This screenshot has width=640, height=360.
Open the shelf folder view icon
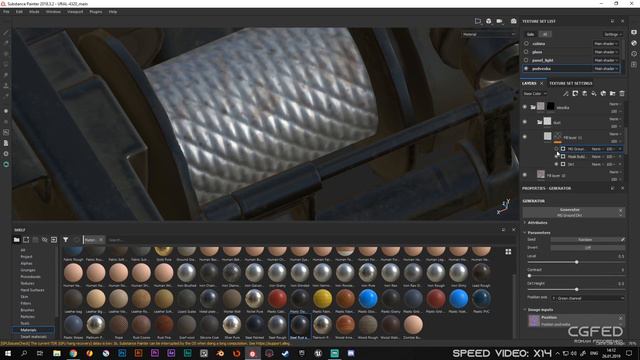(16, 240)
